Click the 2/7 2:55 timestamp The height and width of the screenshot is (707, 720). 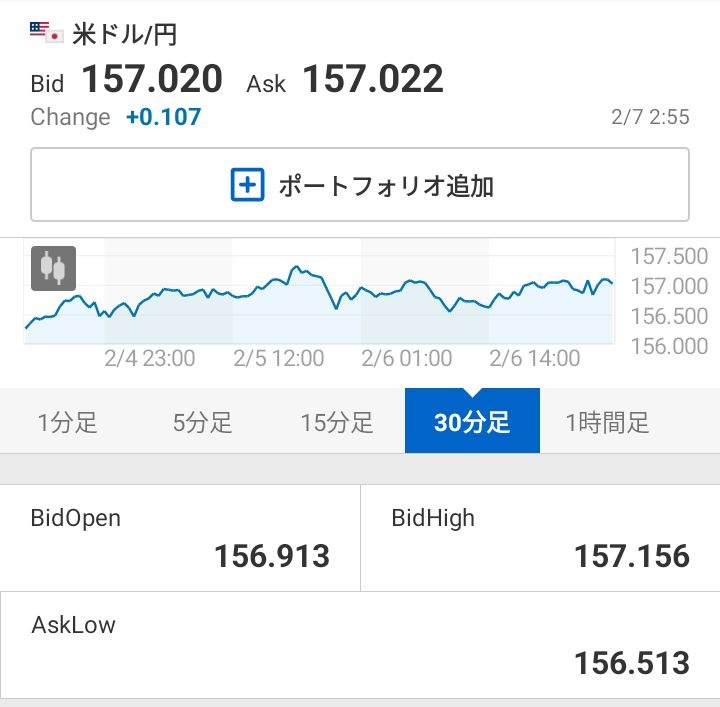click(650, 117)
